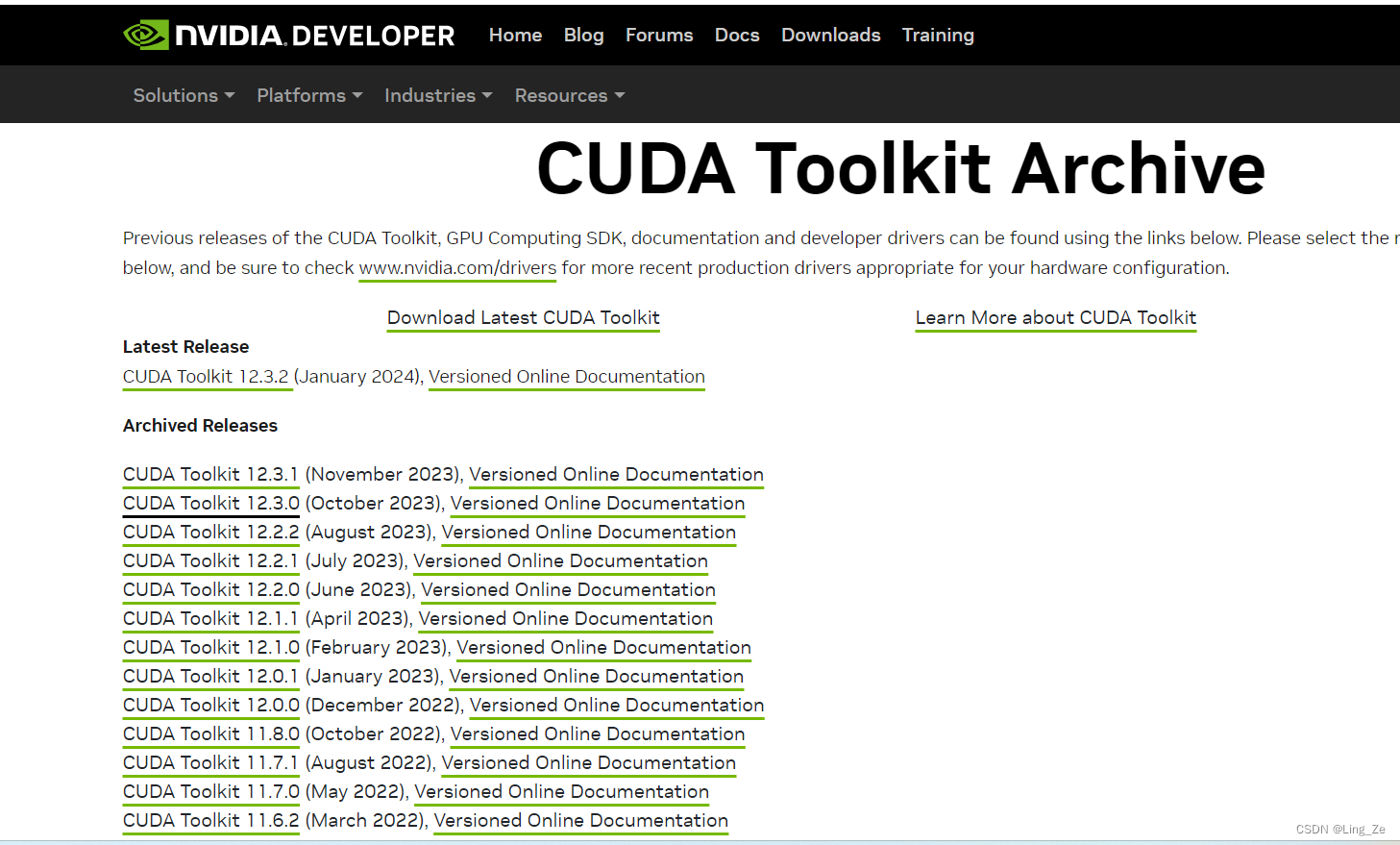Open Versioned Online Documentation for August 2022
1400x845 pixels.
tap(589, 763)
